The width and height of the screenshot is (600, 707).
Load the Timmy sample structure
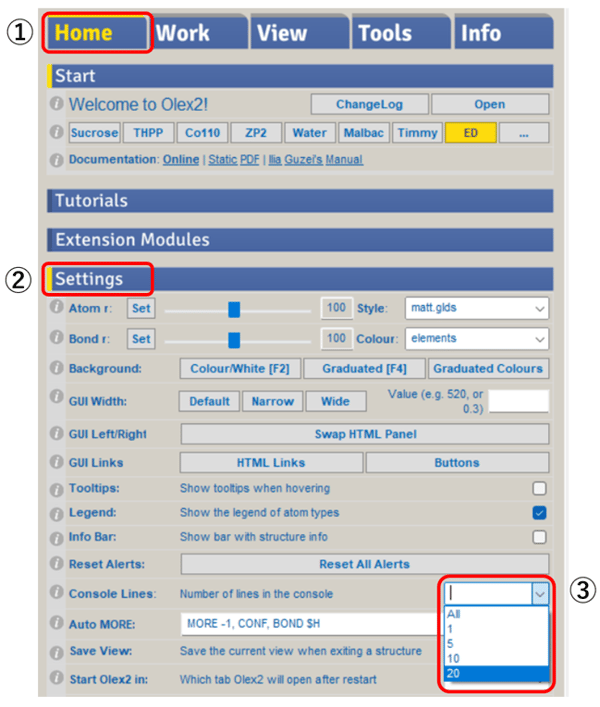417,133
